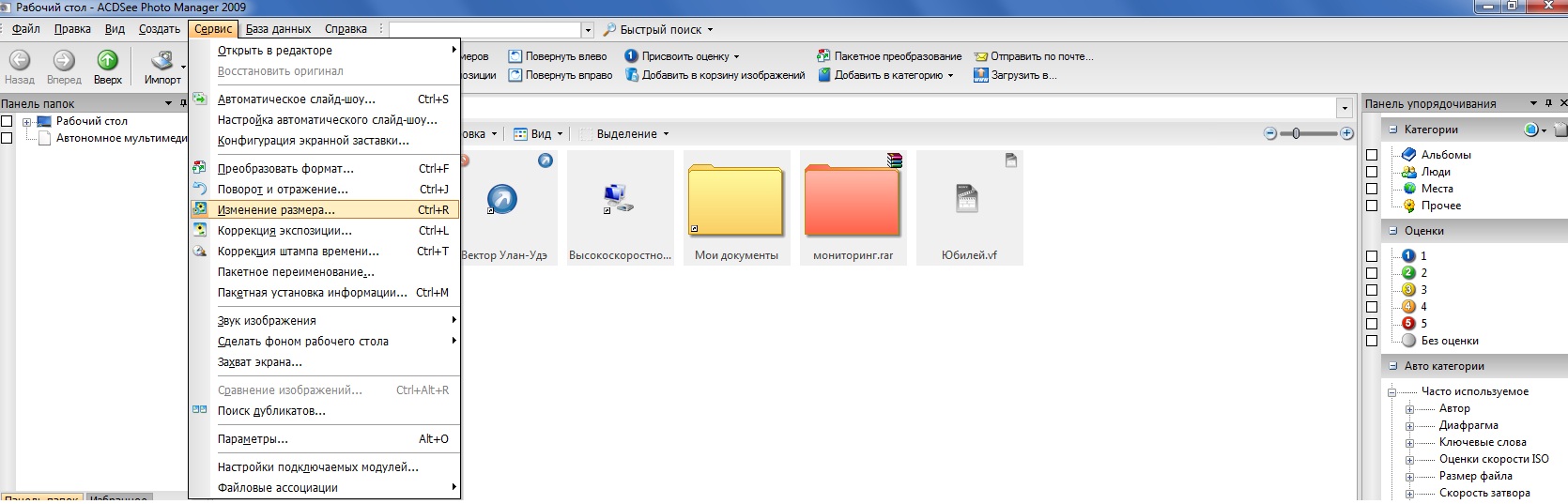This screenshot has height=504, width=1568.
Task: Click the Загрузить в upload icon
Action: (981, 75)
